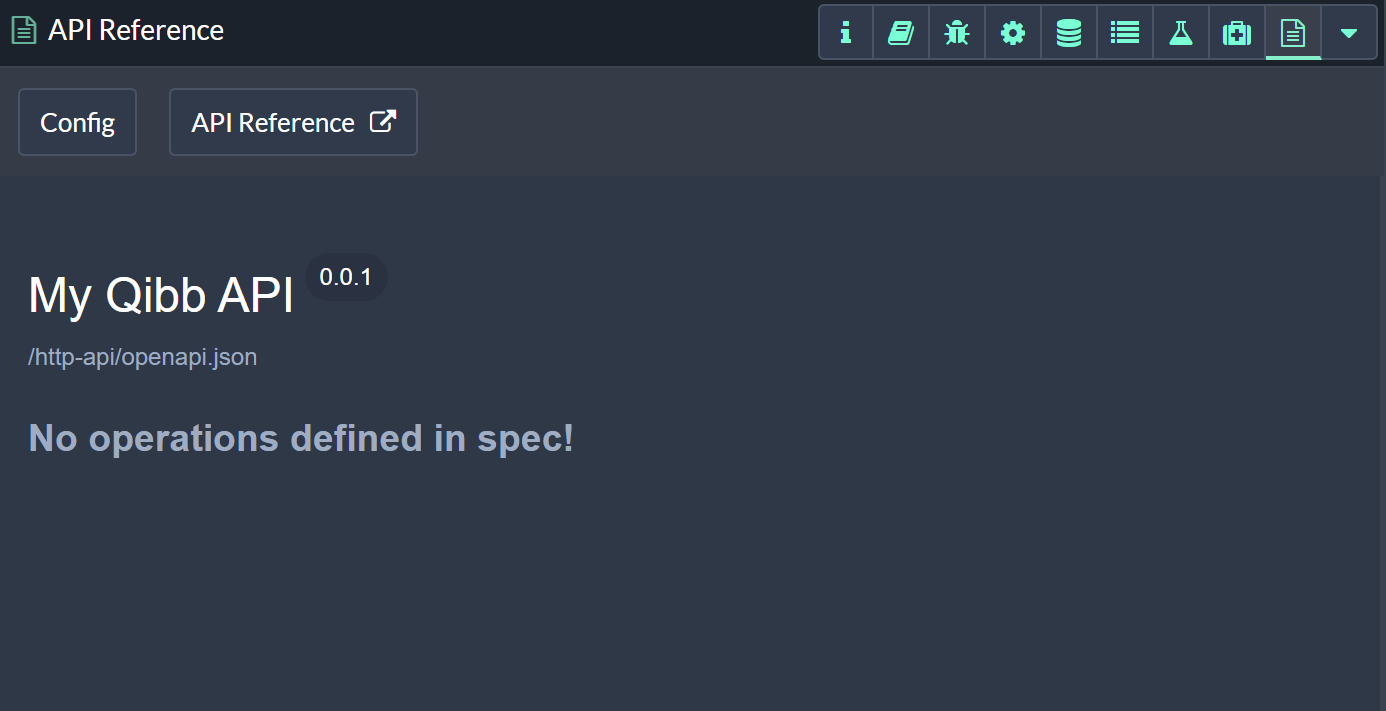Open the bug debug panel
Image resolution: width=1386 pixels, height=711 pixels.
957,33
